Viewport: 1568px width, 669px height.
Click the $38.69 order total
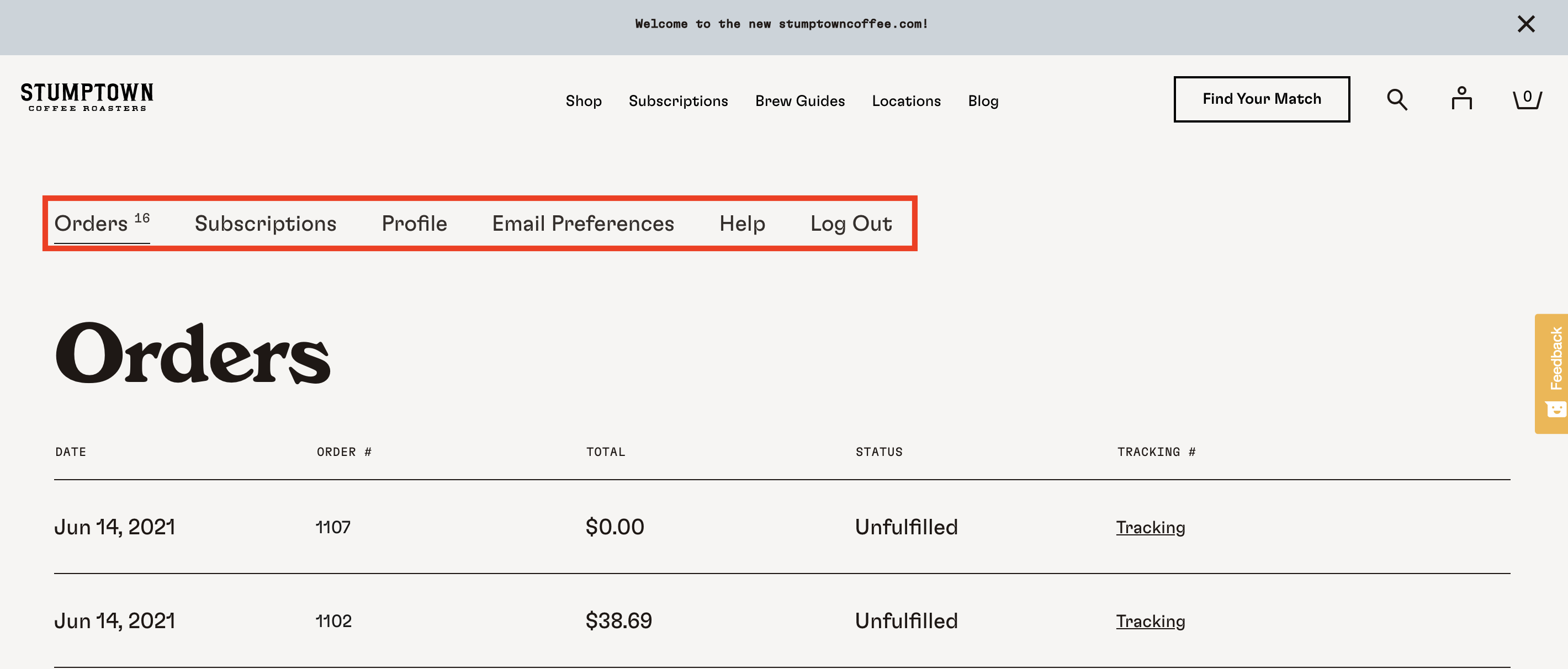tap(618, 621)
